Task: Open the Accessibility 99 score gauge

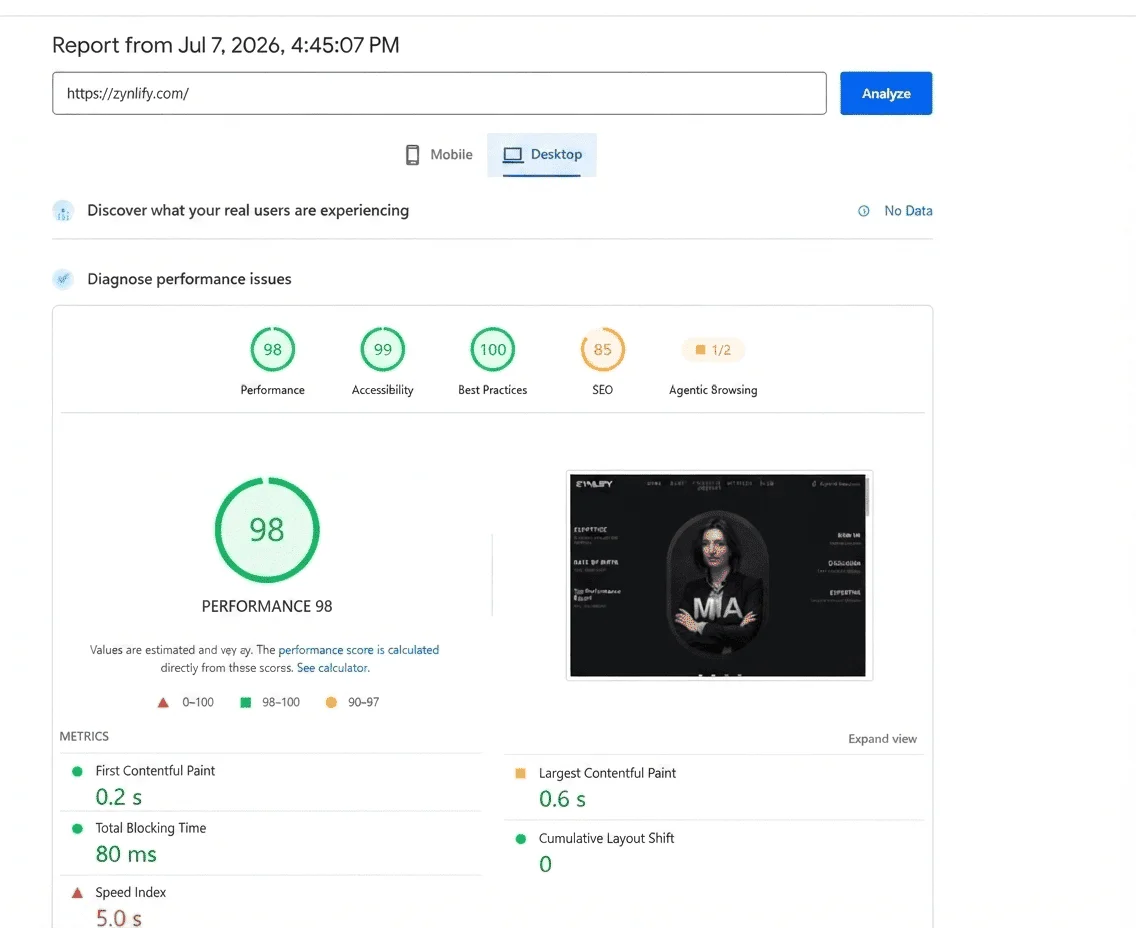Action: tap(383, 349)
